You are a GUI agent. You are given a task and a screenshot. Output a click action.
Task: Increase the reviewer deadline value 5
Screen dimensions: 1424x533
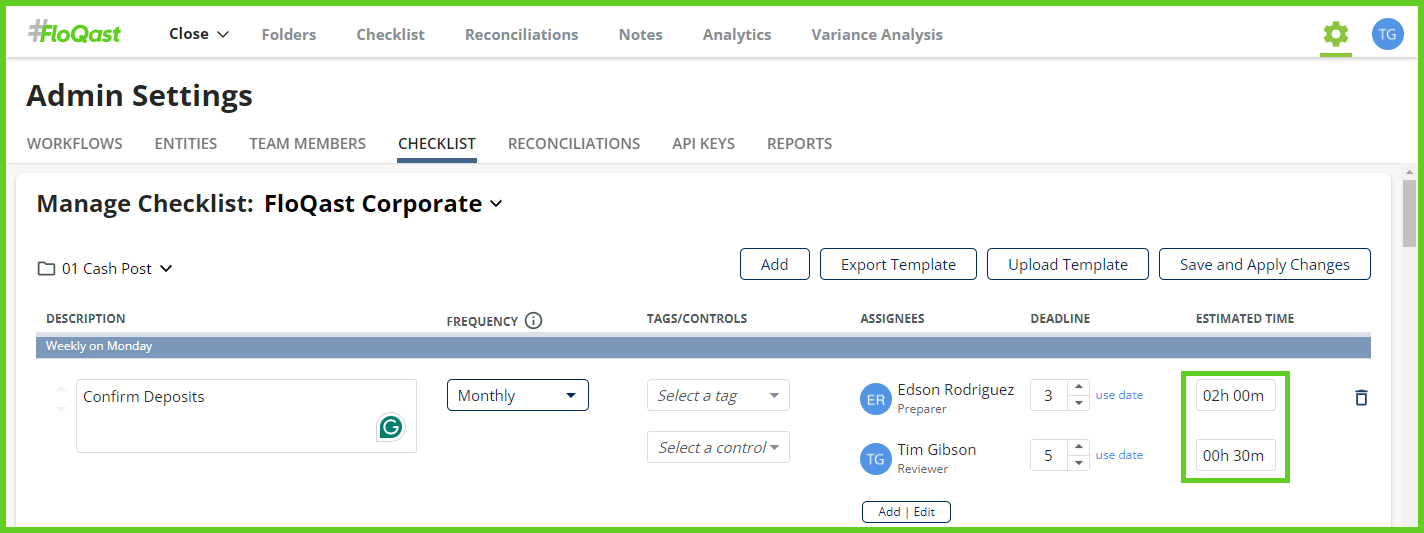(x=1077, y=448)
